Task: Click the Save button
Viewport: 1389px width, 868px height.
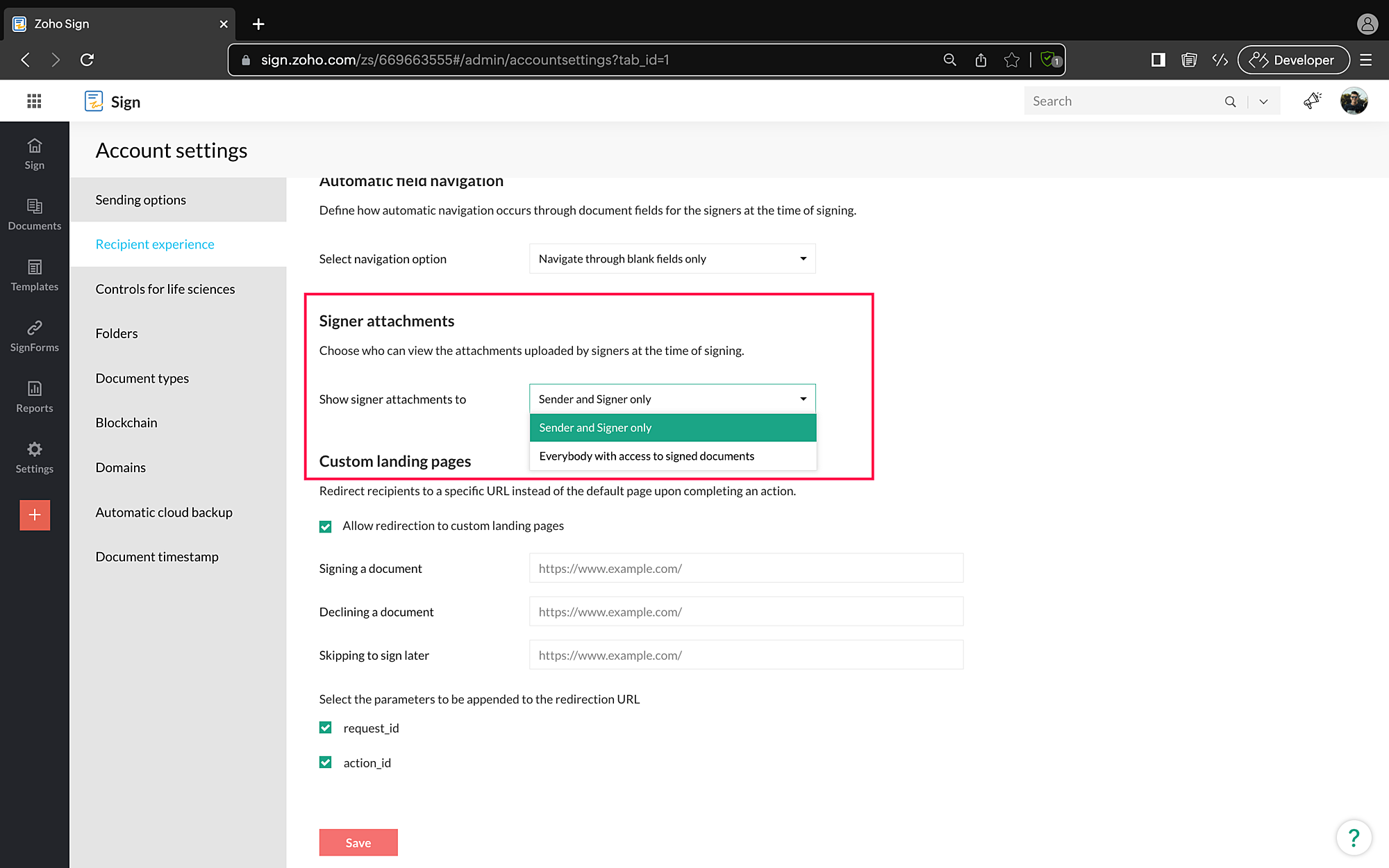Action: 358,842
